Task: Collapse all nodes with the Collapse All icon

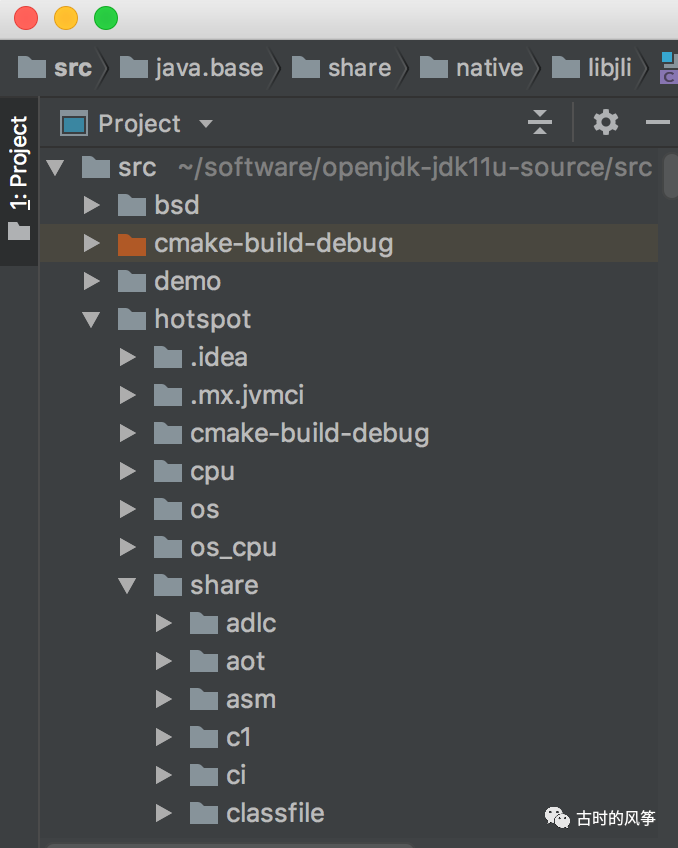Action: (540, 122)
